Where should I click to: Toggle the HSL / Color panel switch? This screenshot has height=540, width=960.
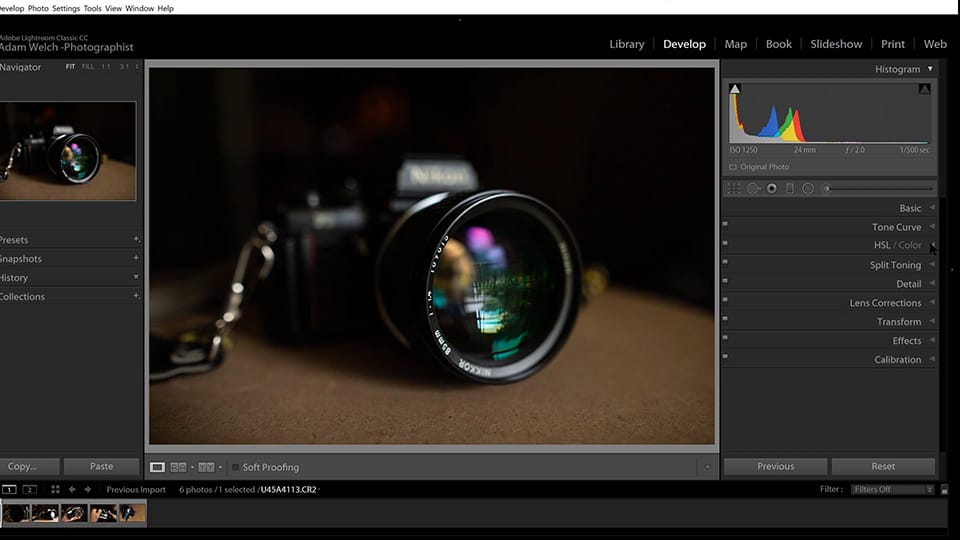(726, 243)
